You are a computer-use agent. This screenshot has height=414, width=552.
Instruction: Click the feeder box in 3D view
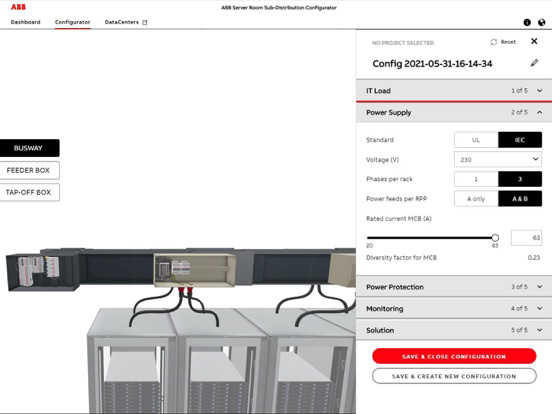tap(42, 272)
